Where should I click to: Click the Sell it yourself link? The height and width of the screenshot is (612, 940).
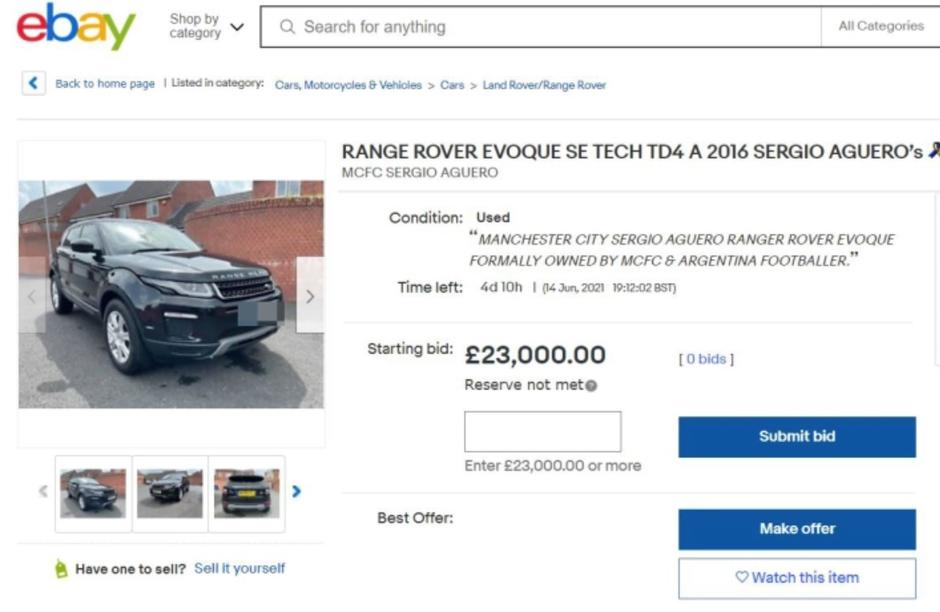[239, 568]
